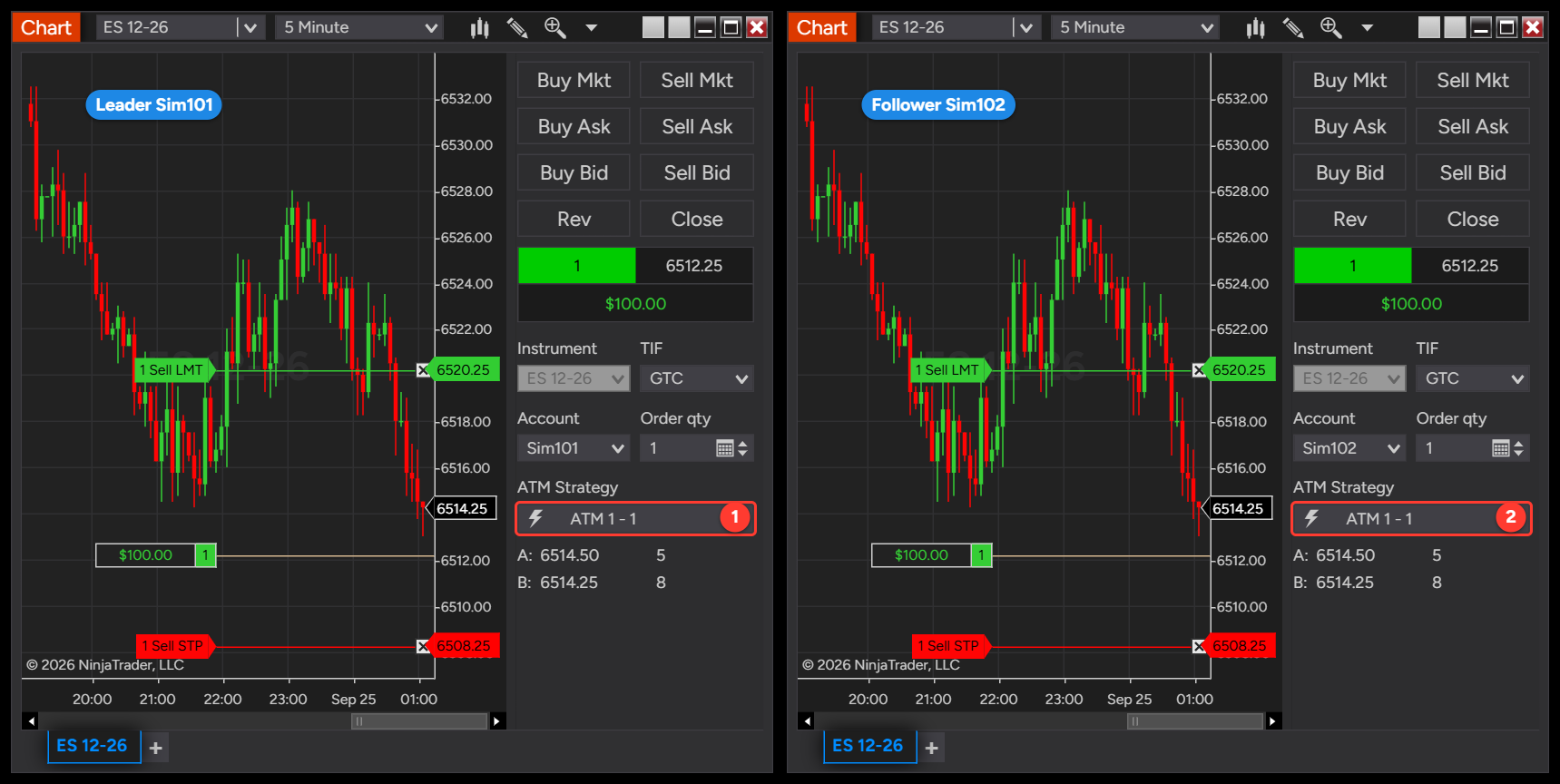Screen dimensions: 1560x784
Task: Cancel the 6508.25 Sell STP order in Follower chart
Action: click(1199, 646)
